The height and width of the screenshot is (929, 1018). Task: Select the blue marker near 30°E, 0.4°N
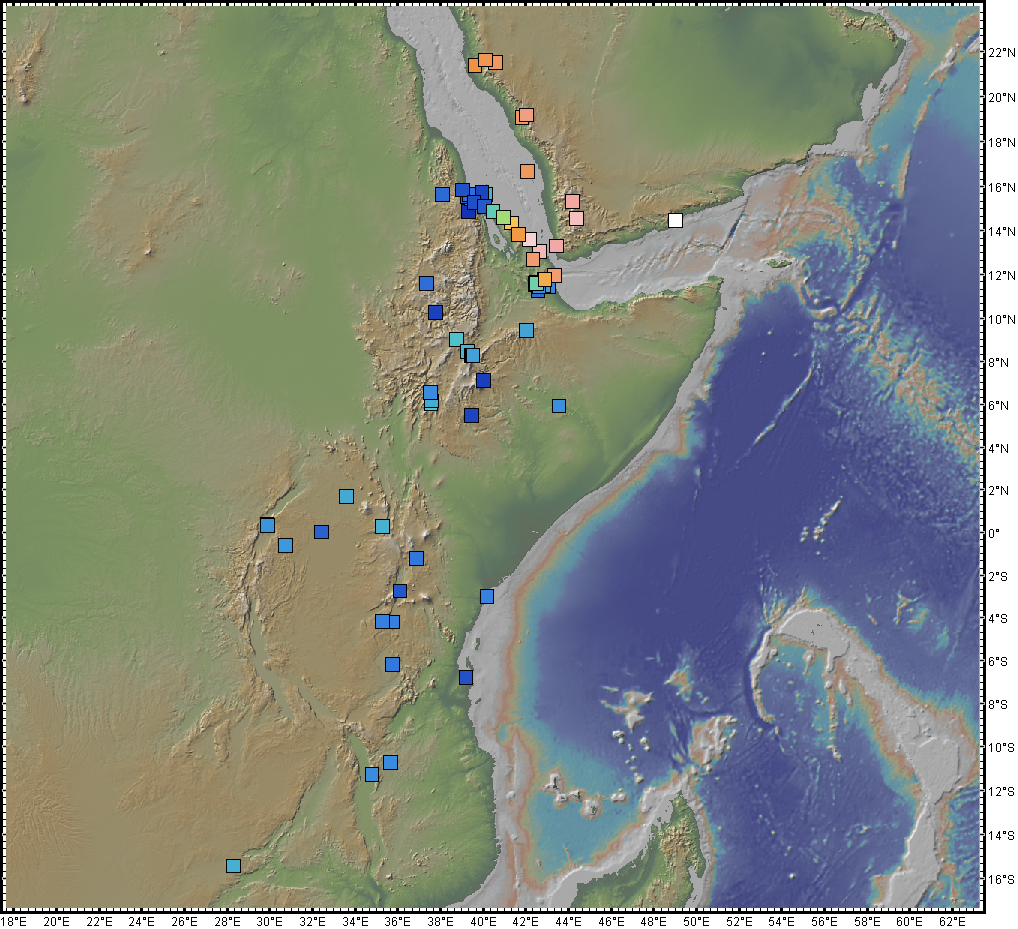tap(267, 525)
